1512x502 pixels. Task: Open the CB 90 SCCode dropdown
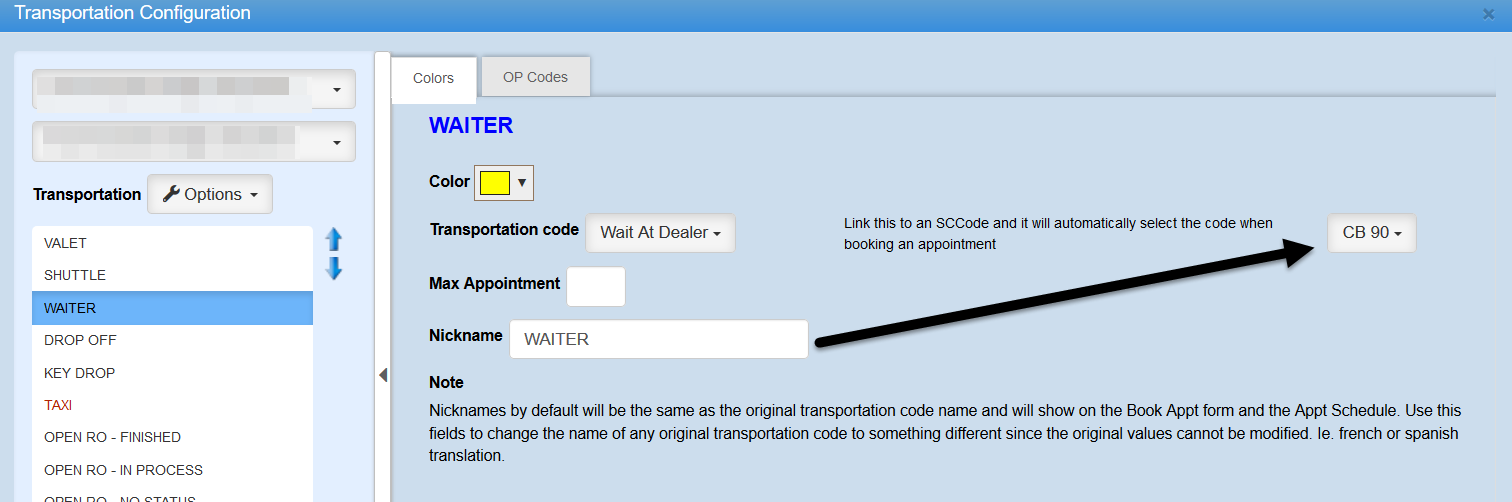(x=1371, y=232)
